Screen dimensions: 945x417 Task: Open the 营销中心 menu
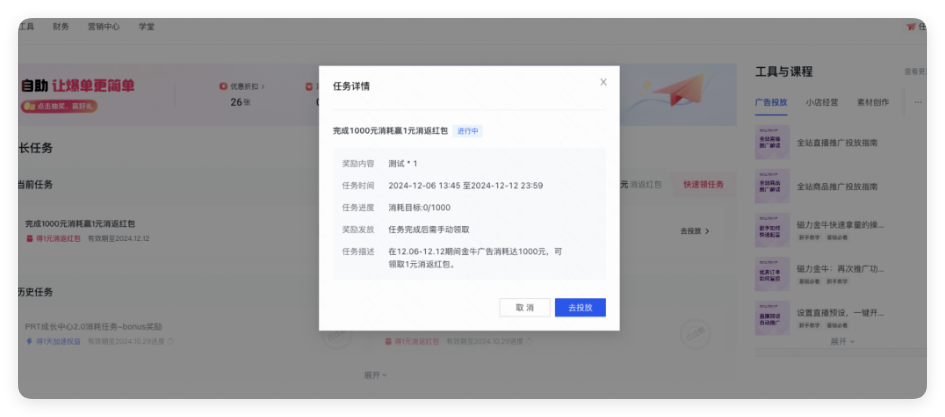[104, 27]
